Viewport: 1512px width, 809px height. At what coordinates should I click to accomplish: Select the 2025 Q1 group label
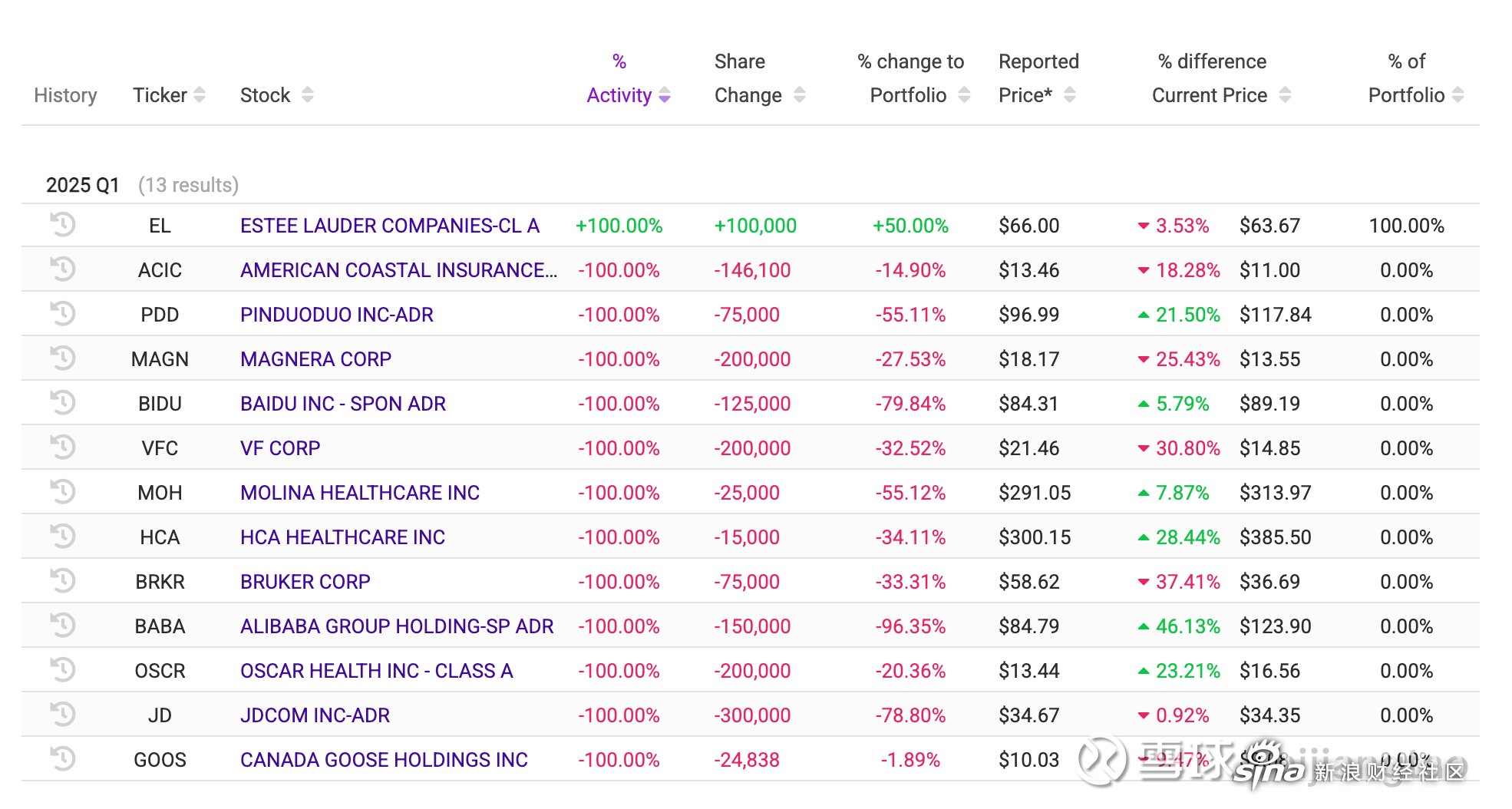83,185
